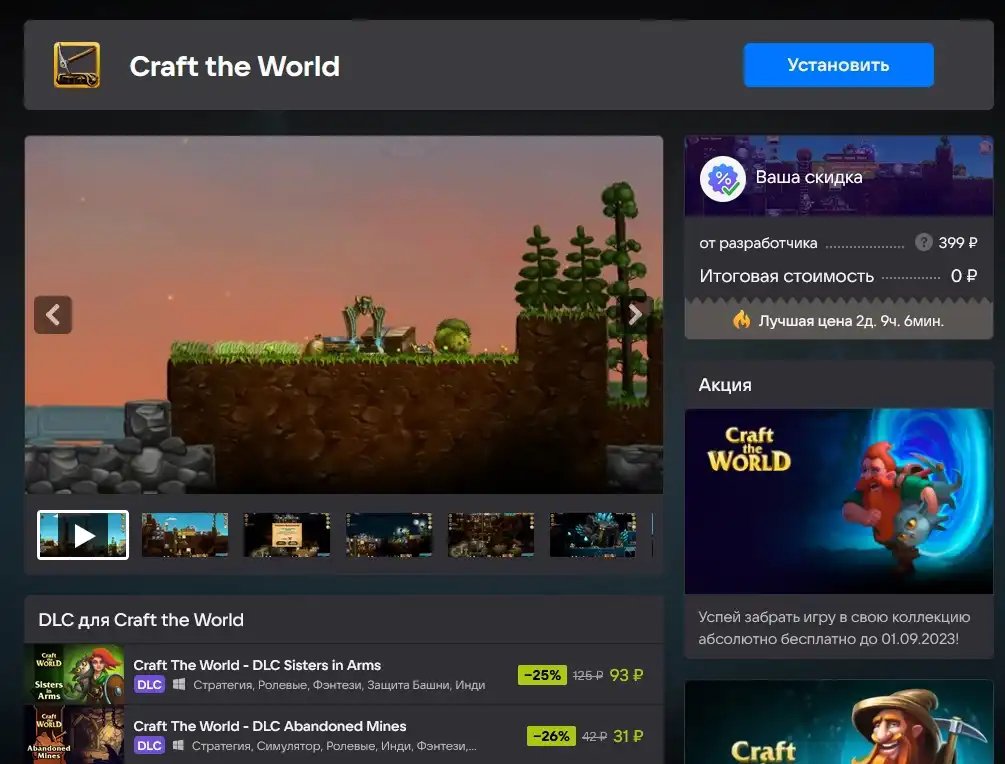
Task: Click the Sisters in Arms cover image
Action: tap(74, 675)
